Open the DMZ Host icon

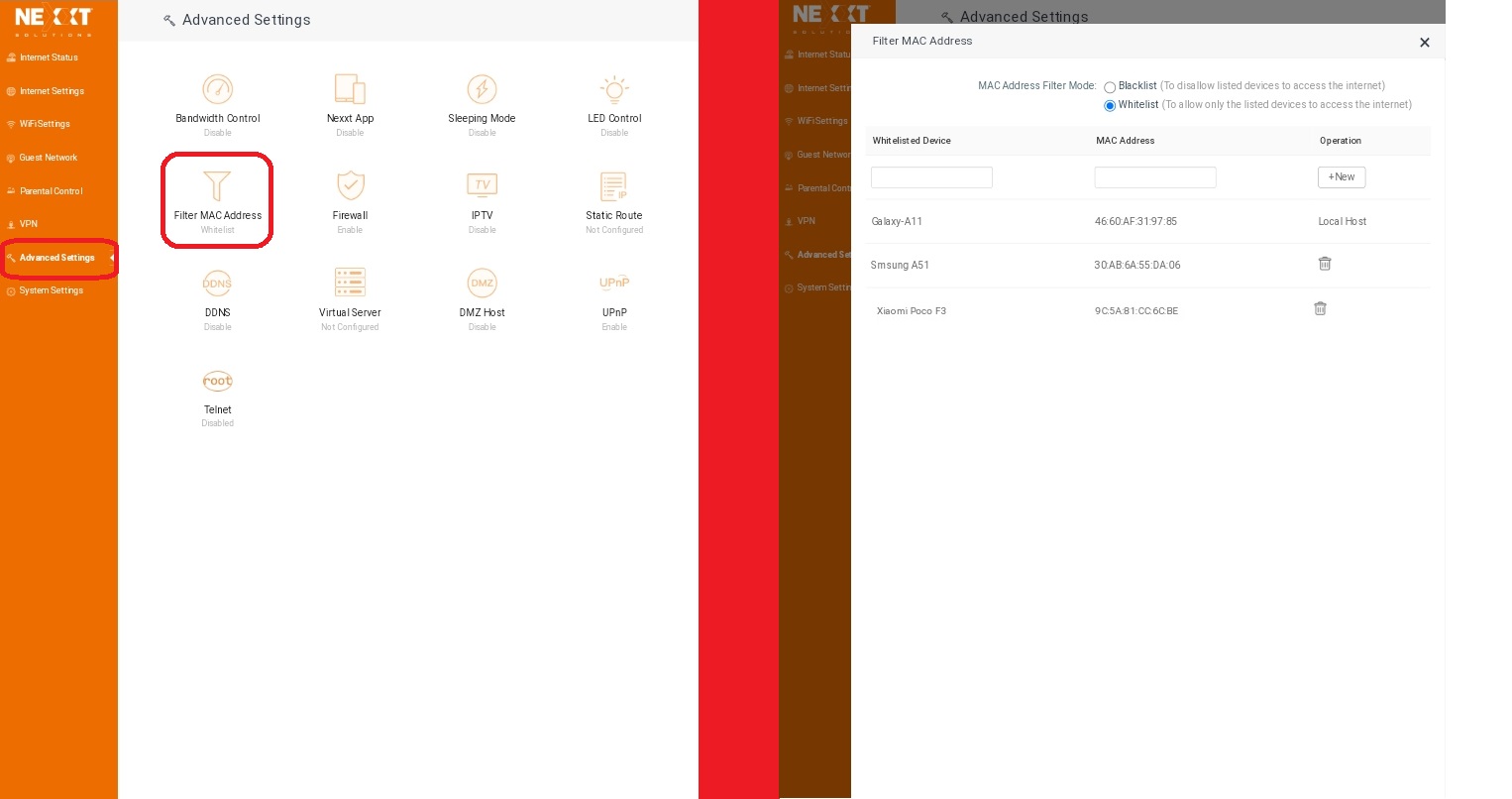point(482,284)
